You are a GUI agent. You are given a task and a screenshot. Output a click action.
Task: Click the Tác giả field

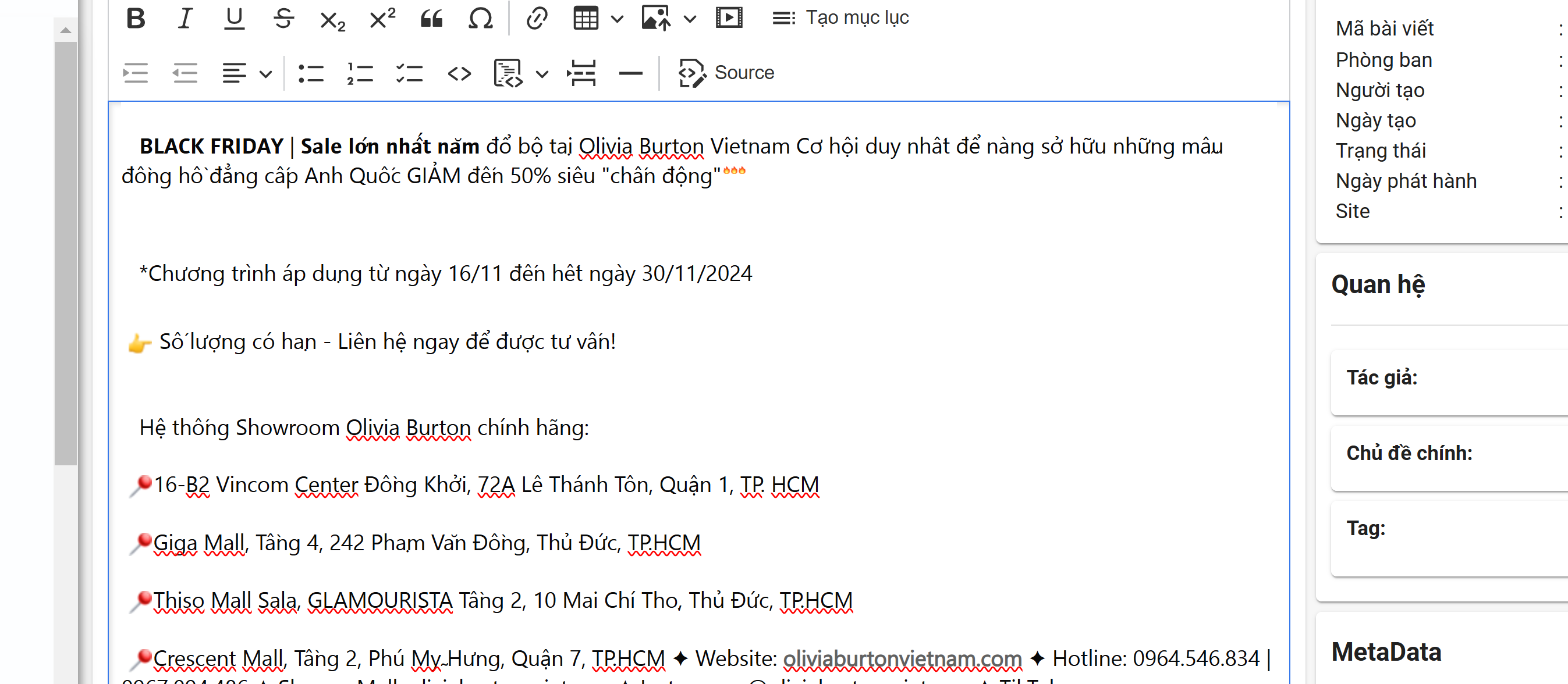pos(1449,383)
